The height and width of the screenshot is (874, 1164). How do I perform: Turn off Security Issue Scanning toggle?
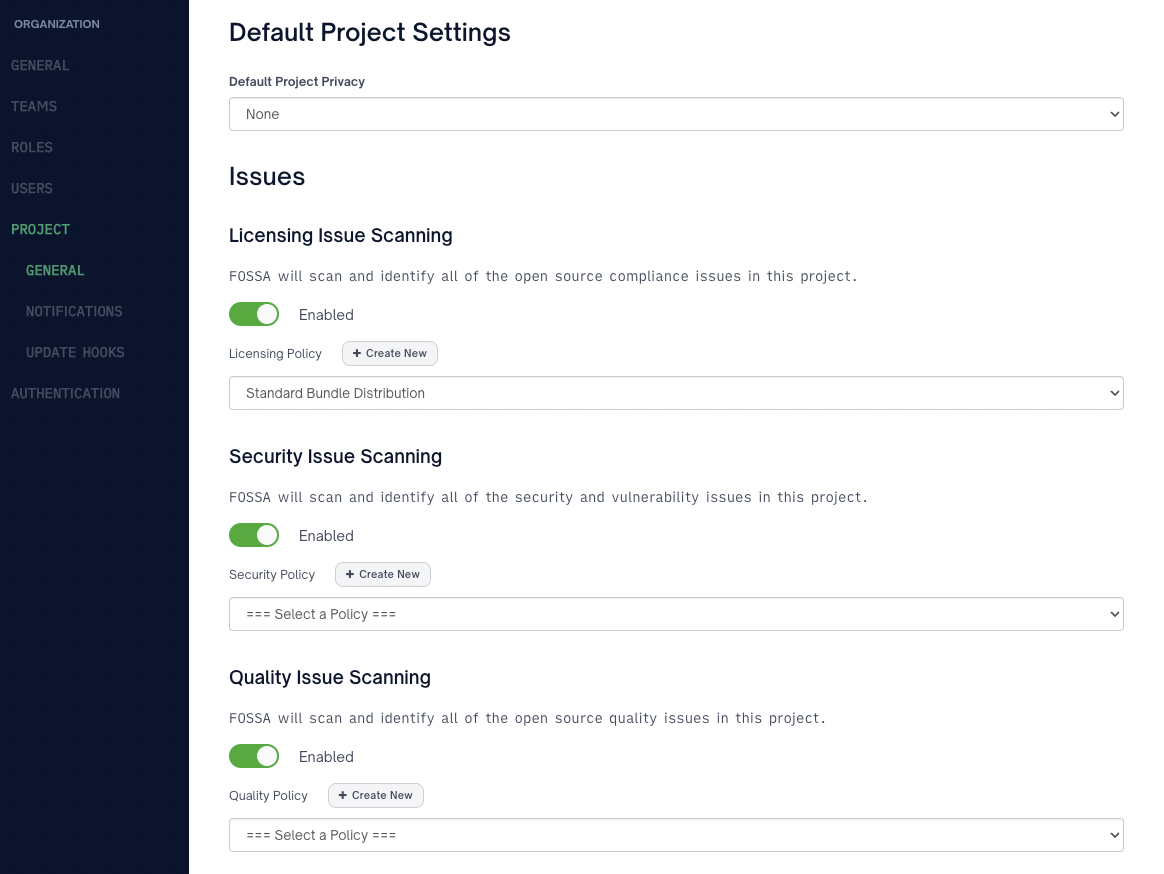coord(254,535)
